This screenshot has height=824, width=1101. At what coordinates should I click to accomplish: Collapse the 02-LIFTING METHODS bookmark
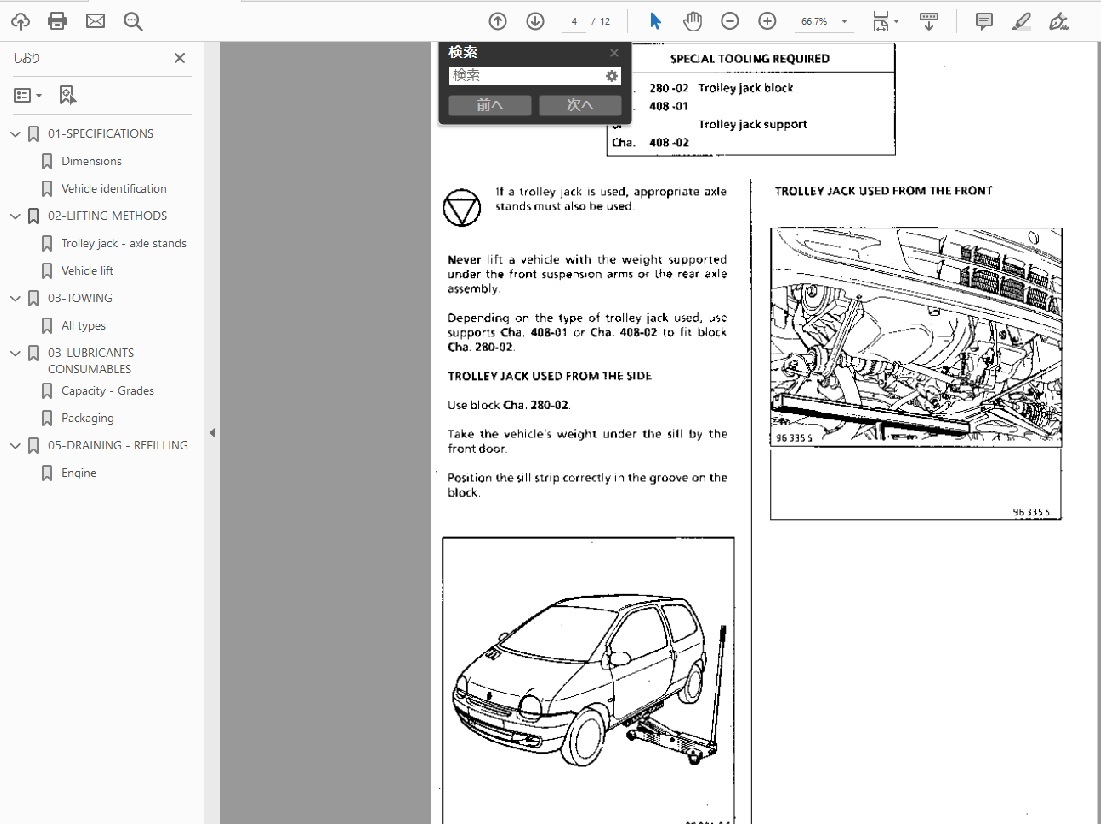(15, 216)
